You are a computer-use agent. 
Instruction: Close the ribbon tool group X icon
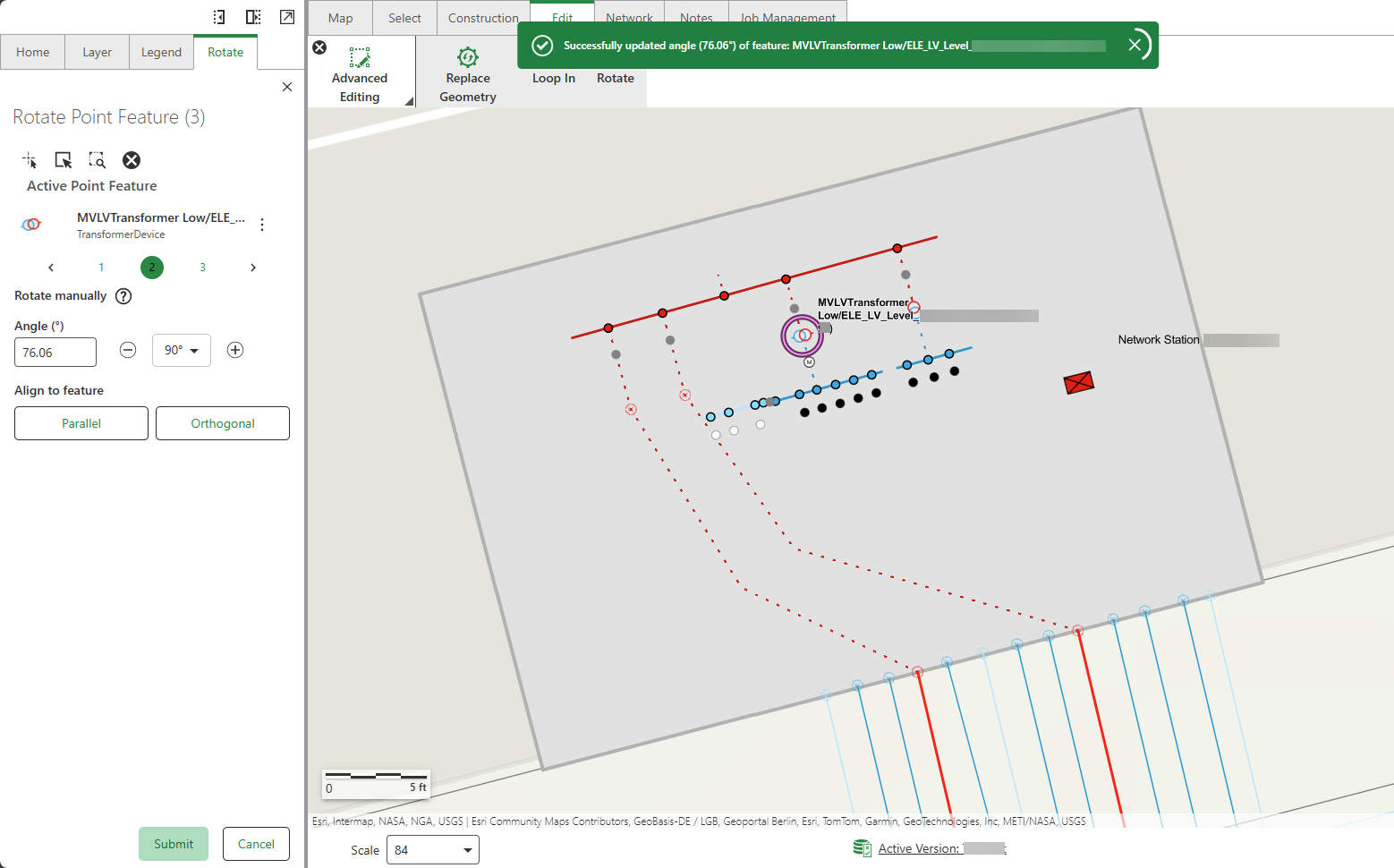[x=319, y=47]
